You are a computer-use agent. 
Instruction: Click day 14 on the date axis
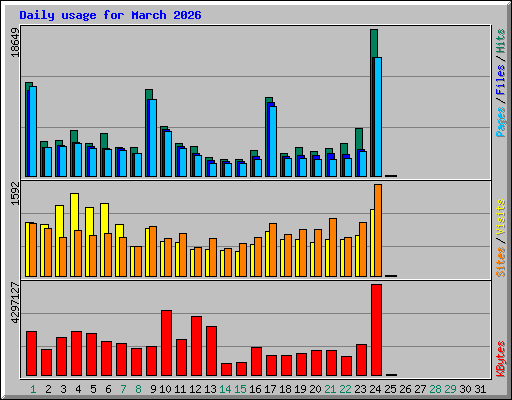point(225,389)
